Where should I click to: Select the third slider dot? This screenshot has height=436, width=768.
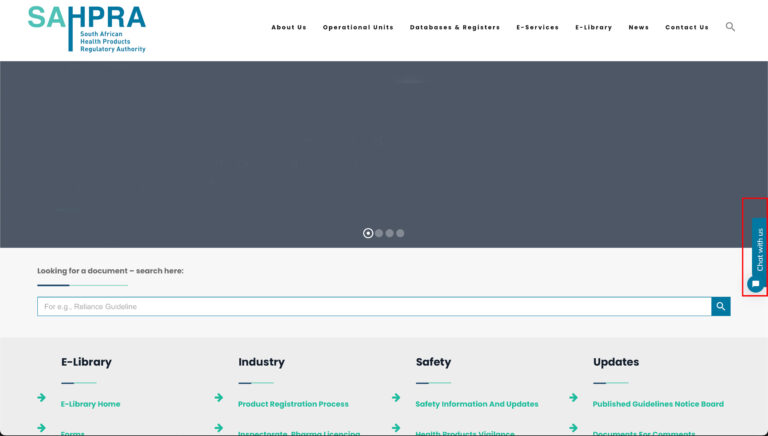389,233
